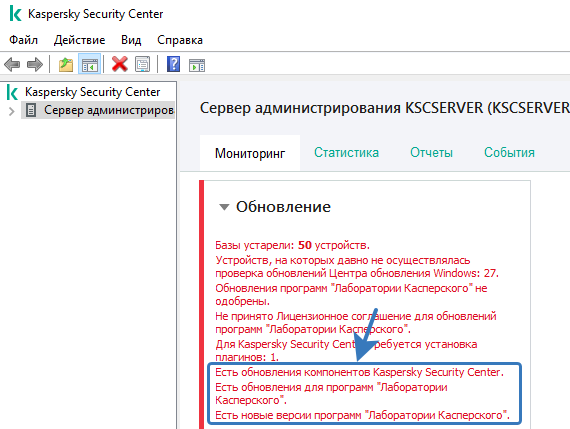This screenshot has width=570, height=429.
Task: Collapse the Обновление section triangle
Action: click(x=224, y=207)
